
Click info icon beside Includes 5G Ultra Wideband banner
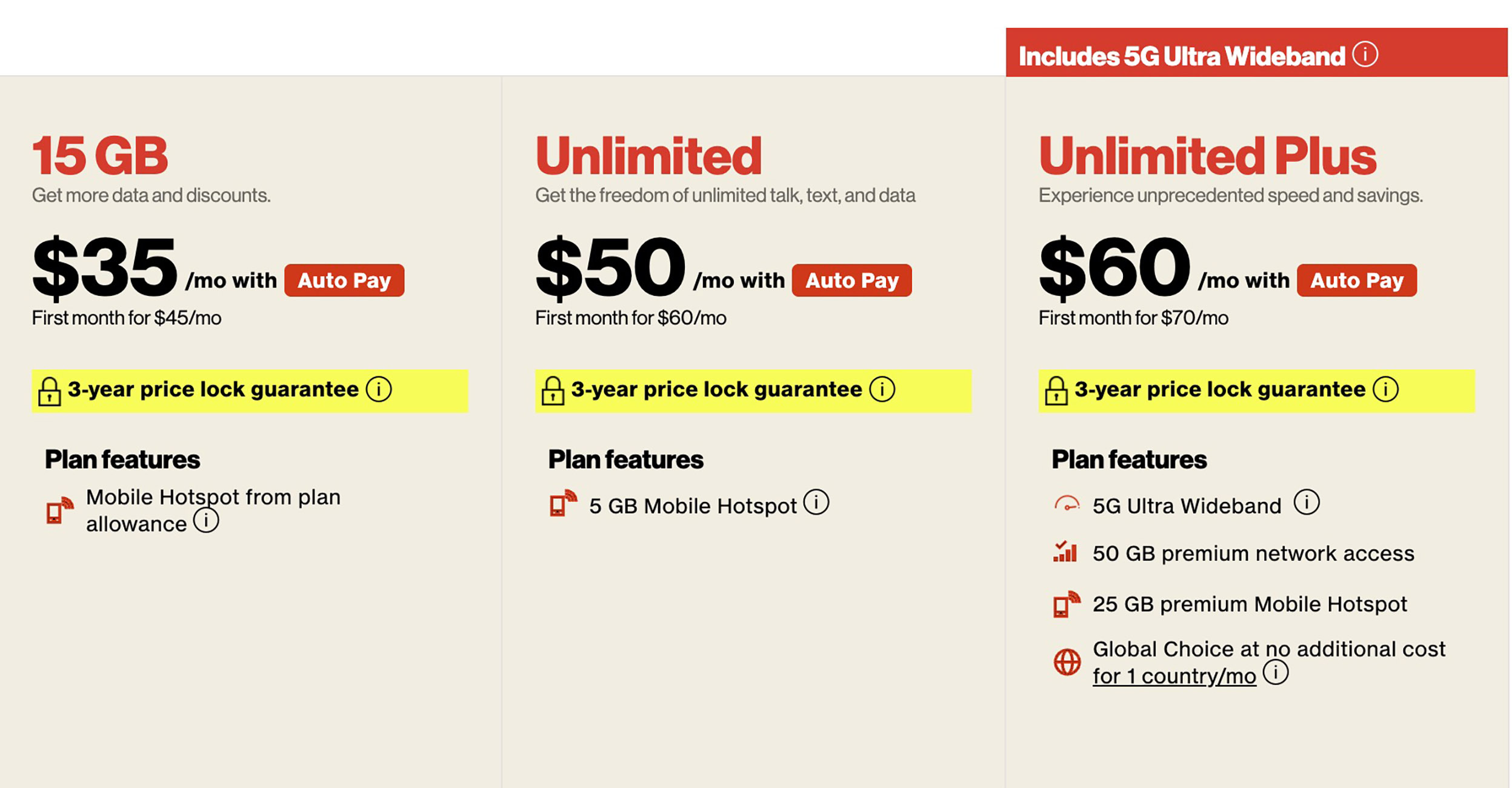(x=1365, y=55)
